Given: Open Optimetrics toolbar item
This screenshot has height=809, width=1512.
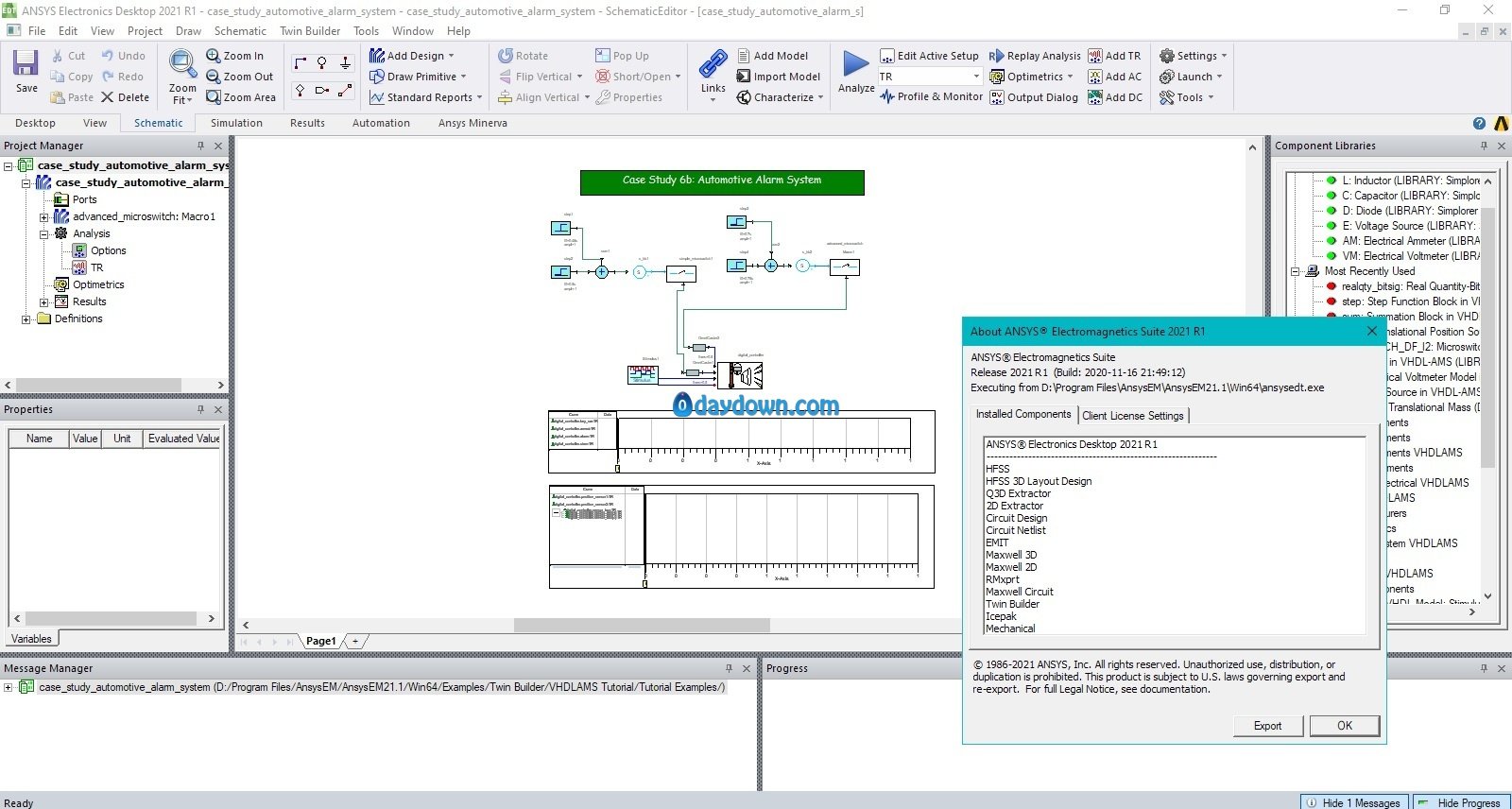Looking at the screenshot, I should (1031, 77).
